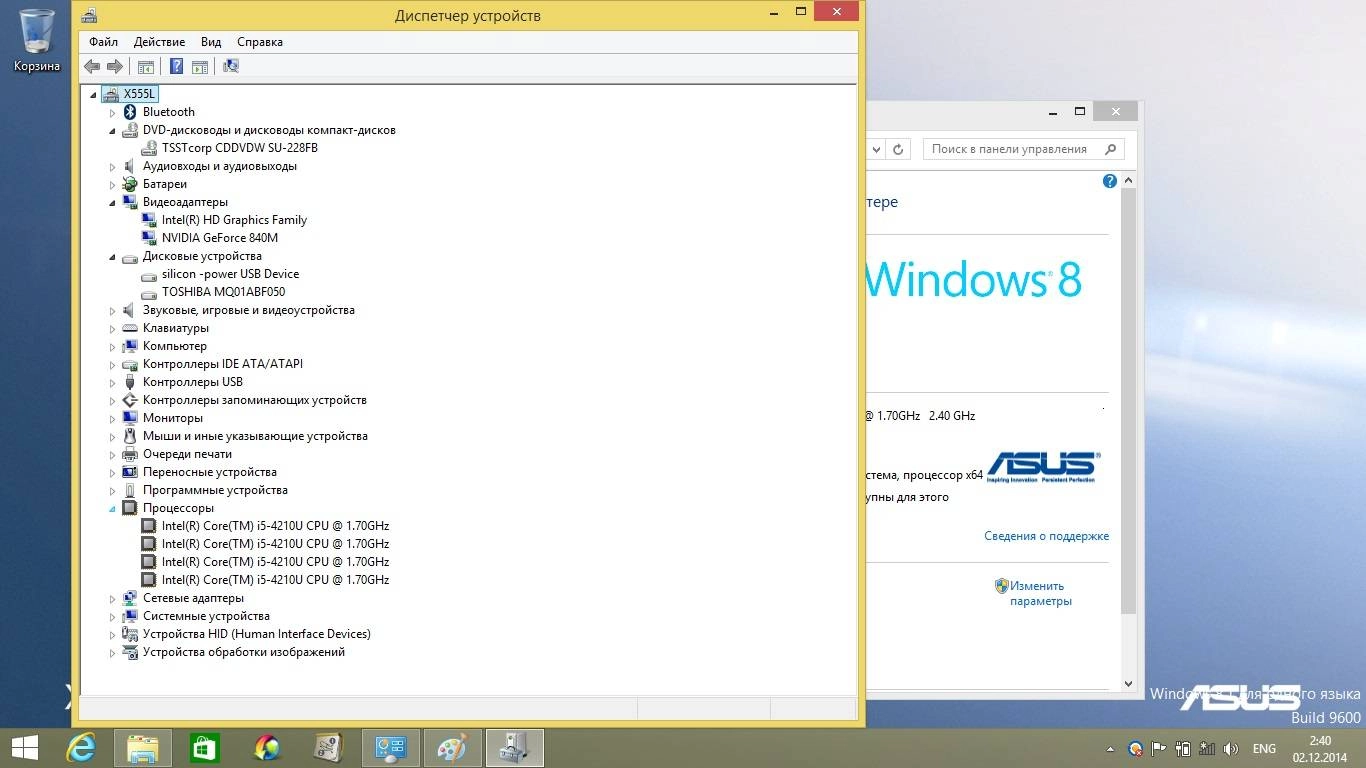Click ENG language indicator in taskbar
This screenshot has height=768, width=1366.
tap(1264, 749)
